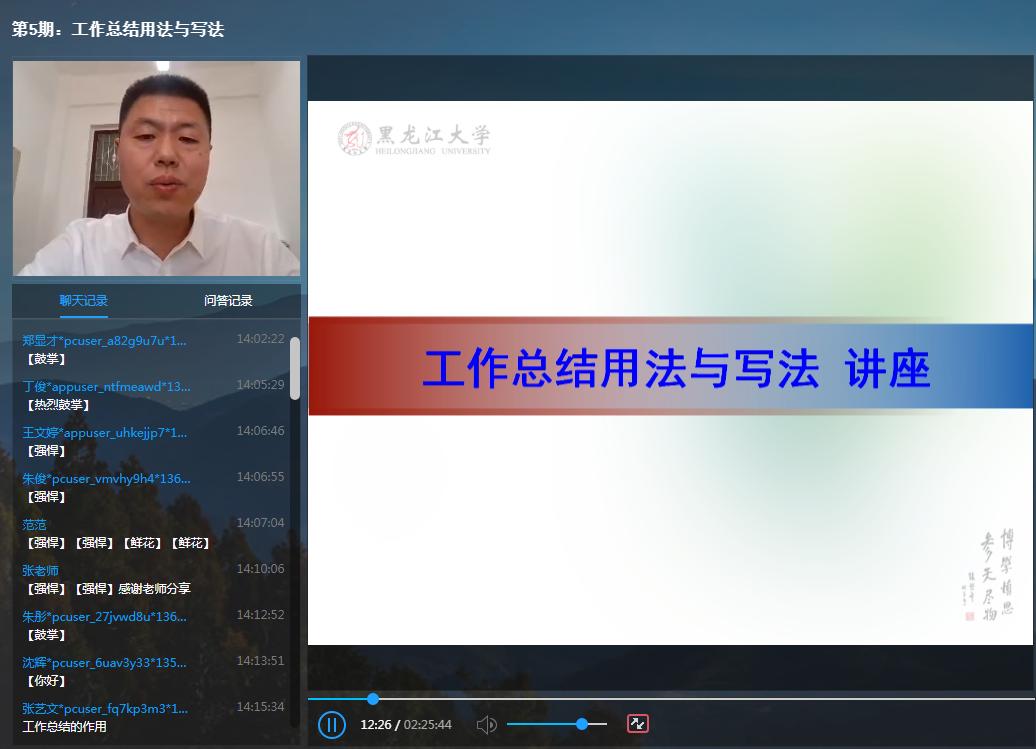The height and width of the screenshot is (749, 1036).
Task: Select 王文婷's chat username
Action: [104, 432]
